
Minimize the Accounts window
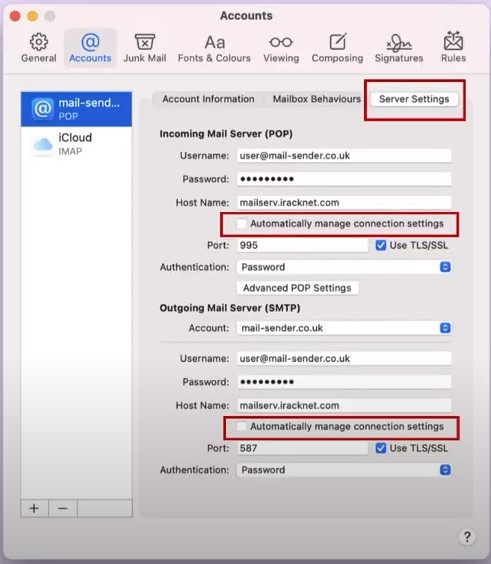click(32, 16)
